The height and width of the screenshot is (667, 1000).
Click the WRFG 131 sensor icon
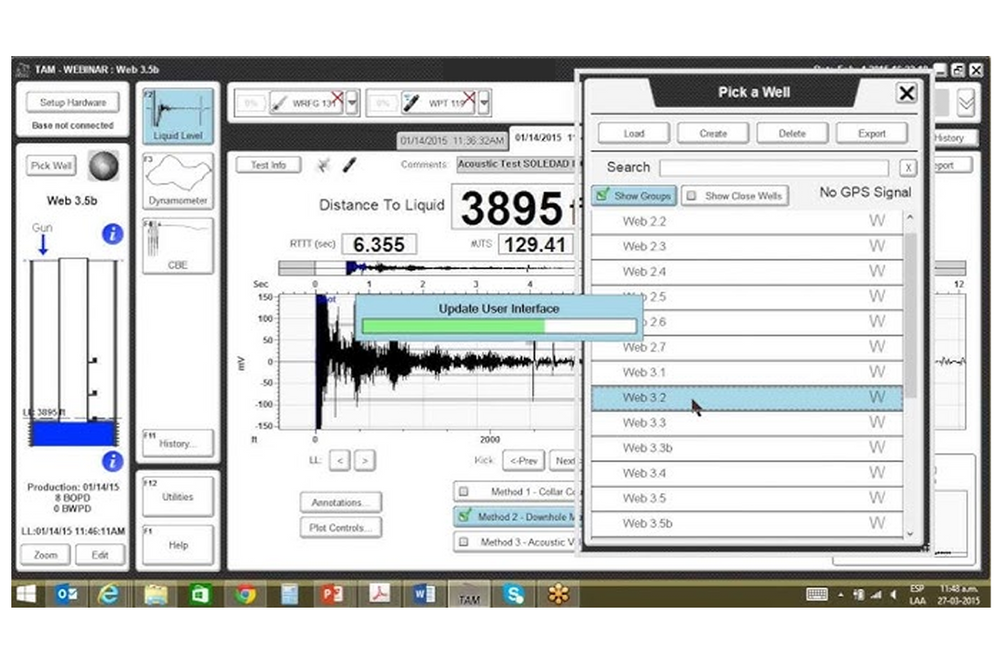[280, 103]
